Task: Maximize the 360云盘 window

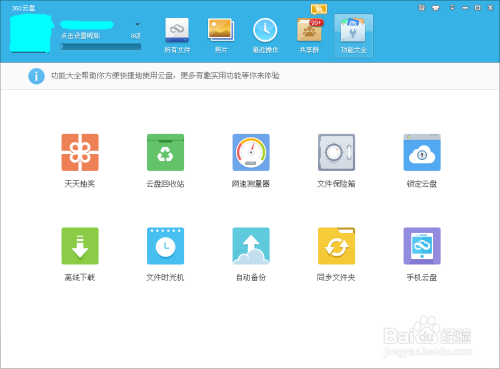Action: pos(478,8)
